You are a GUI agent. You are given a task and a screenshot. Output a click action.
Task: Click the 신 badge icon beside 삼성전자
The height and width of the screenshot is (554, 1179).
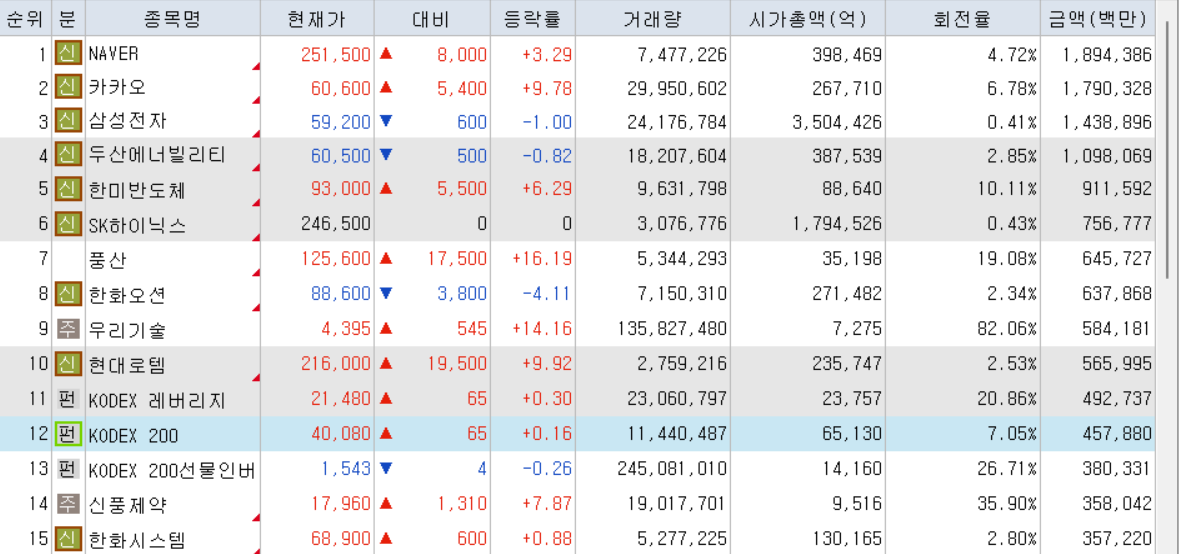click(x=68, y=121)
